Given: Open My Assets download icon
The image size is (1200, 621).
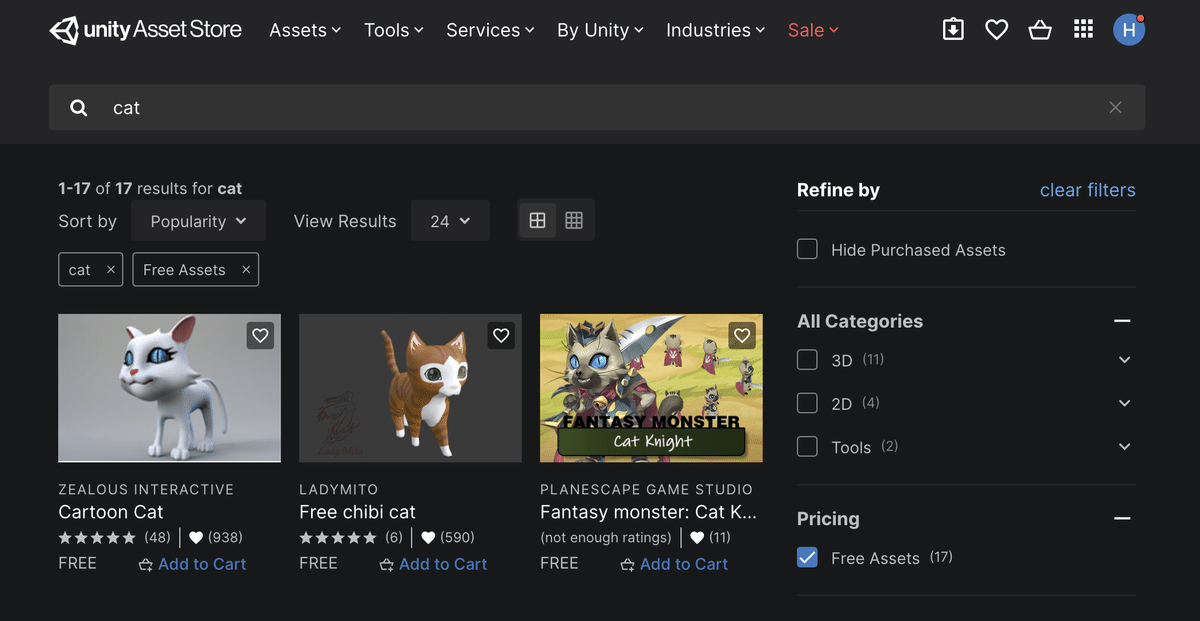Looking at the screenshot, I should (x=954, y=30).
